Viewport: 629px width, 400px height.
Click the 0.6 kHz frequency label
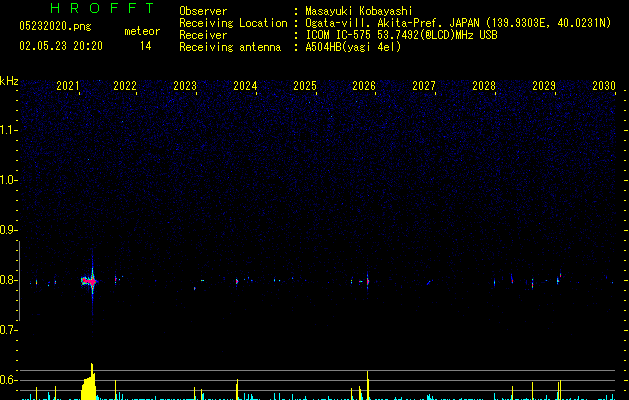point(9,380)
